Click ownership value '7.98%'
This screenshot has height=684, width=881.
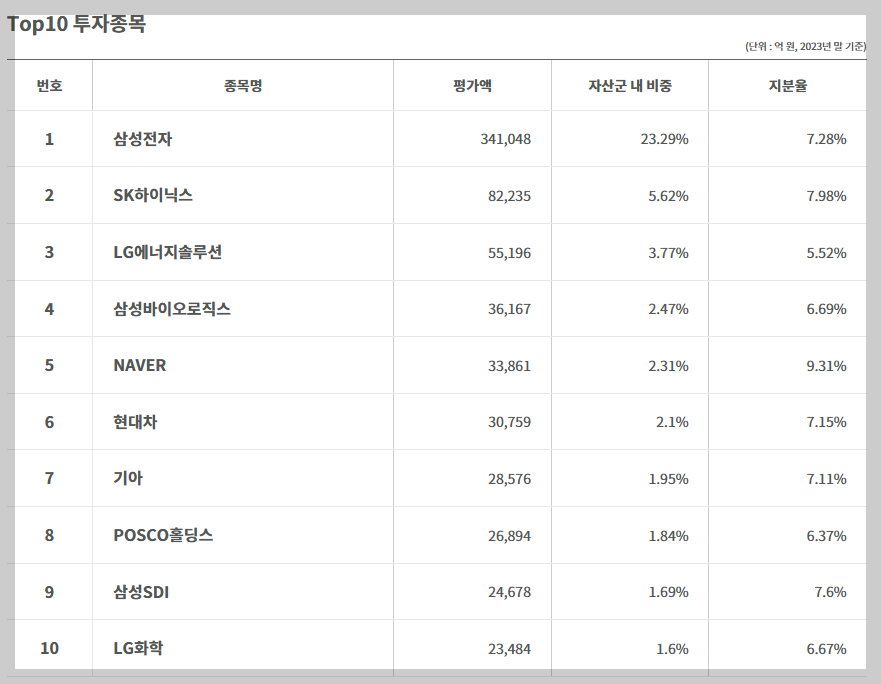[826, 196]
